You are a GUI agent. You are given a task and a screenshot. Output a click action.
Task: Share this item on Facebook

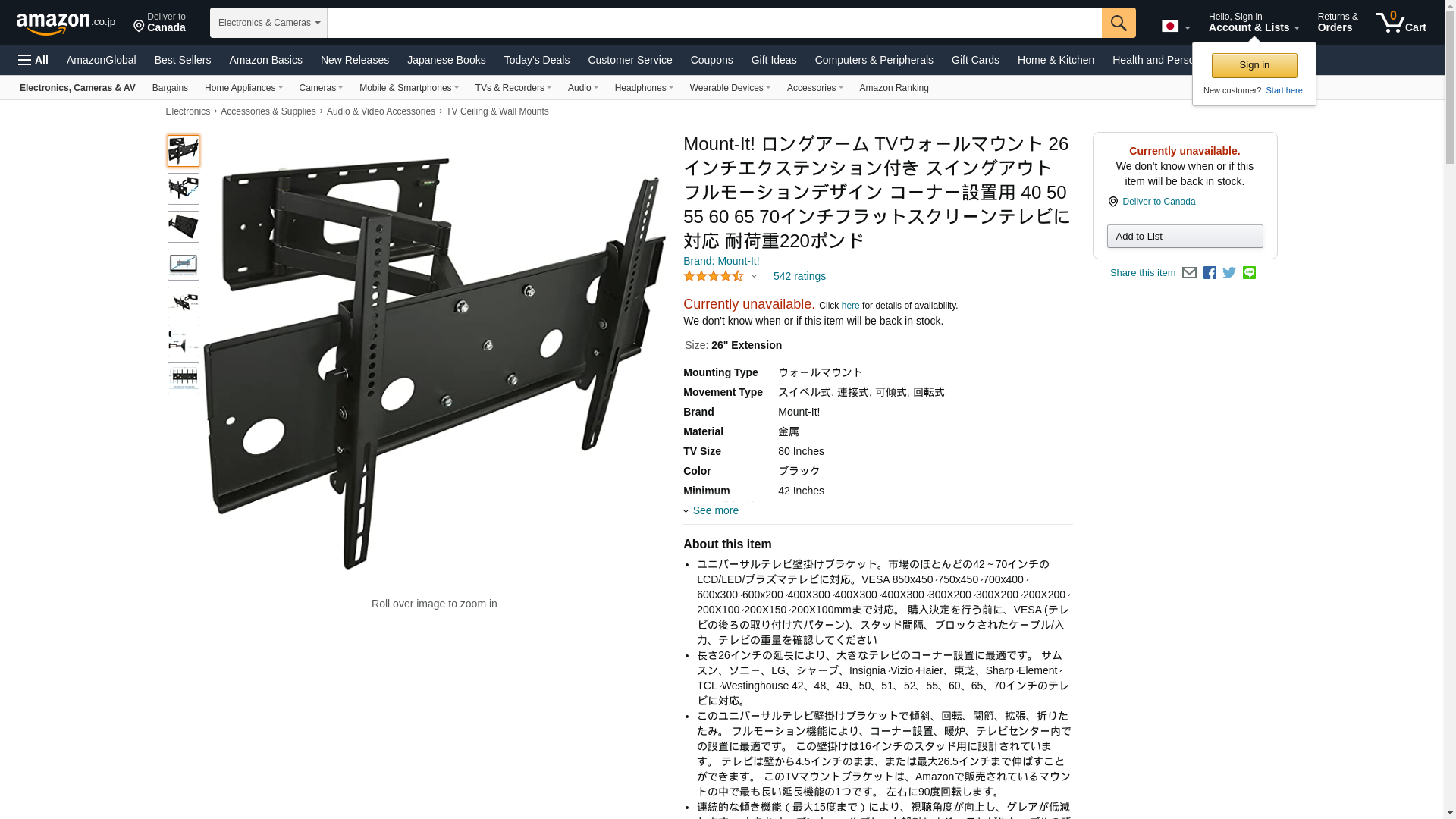pos(1210,273)
